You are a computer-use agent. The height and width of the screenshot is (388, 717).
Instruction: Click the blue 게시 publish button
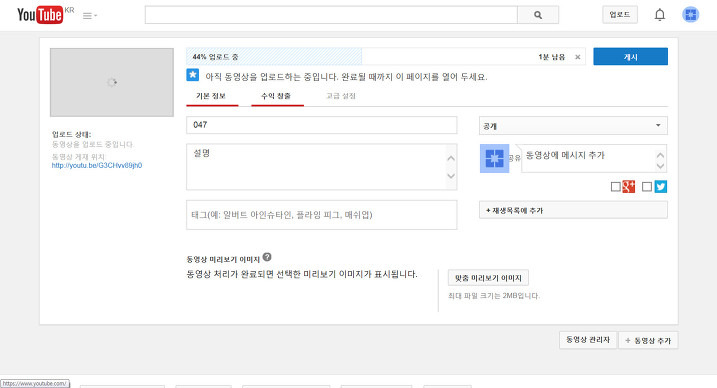(x=631, y=57)
